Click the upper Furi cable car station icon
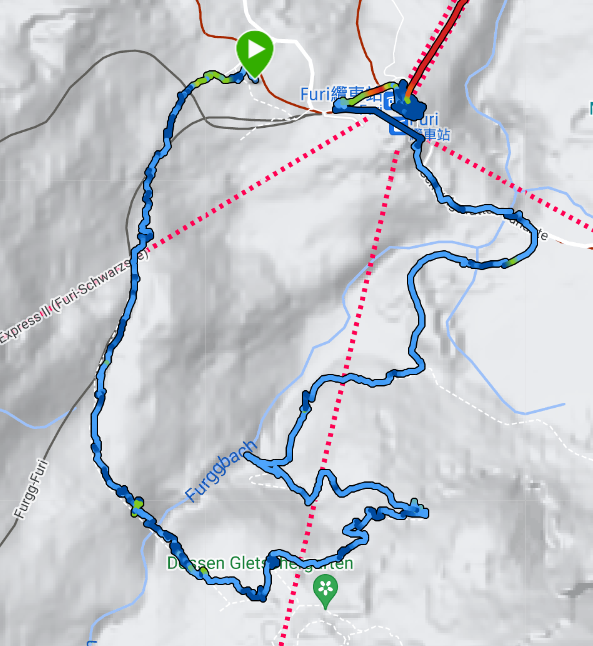This screenshot has height=646, width=593. 389,101
